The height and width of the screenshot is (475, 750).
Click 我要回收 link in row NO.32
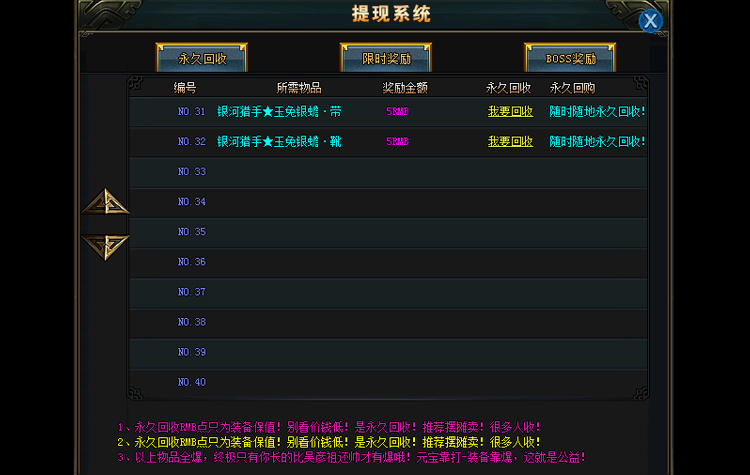(x=510, y=142)
